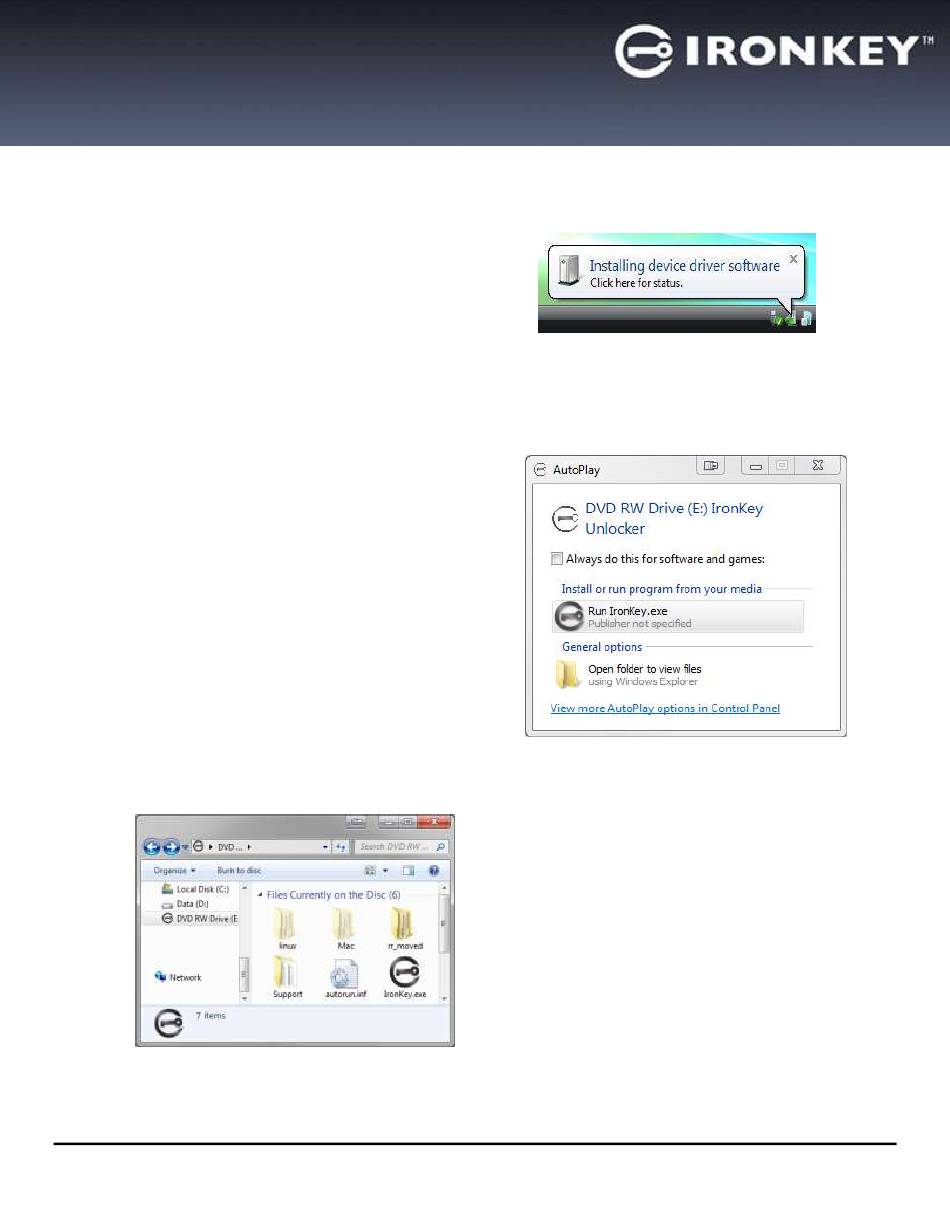Open recent pages dropdown next to forward button

[185, 847]
